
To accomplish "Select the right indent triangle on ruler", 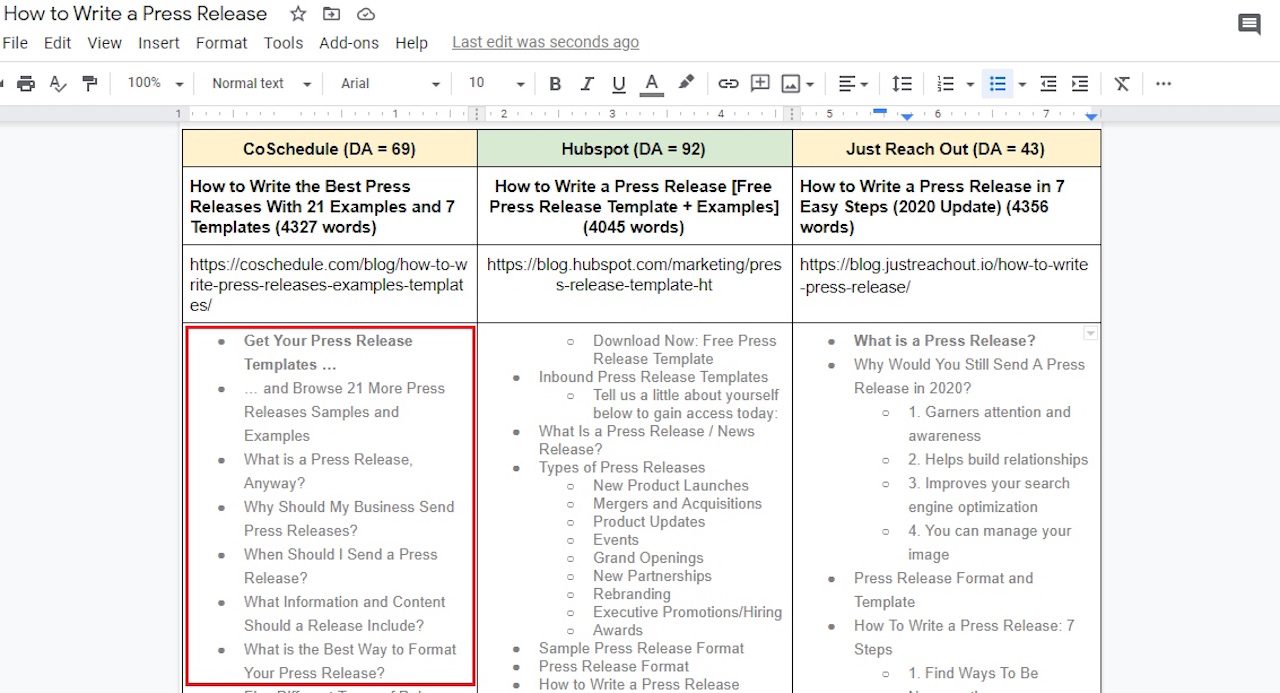I will [1092, 118].
